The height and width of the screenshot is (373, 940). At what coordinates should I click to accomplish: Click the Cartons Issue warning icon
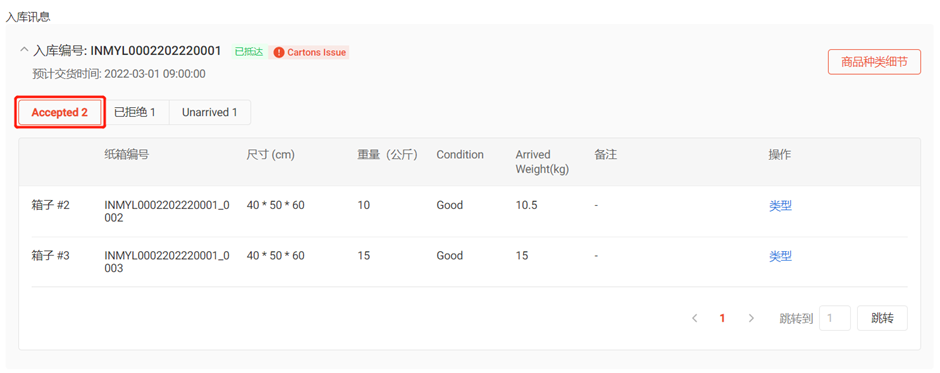pos(278,52)
